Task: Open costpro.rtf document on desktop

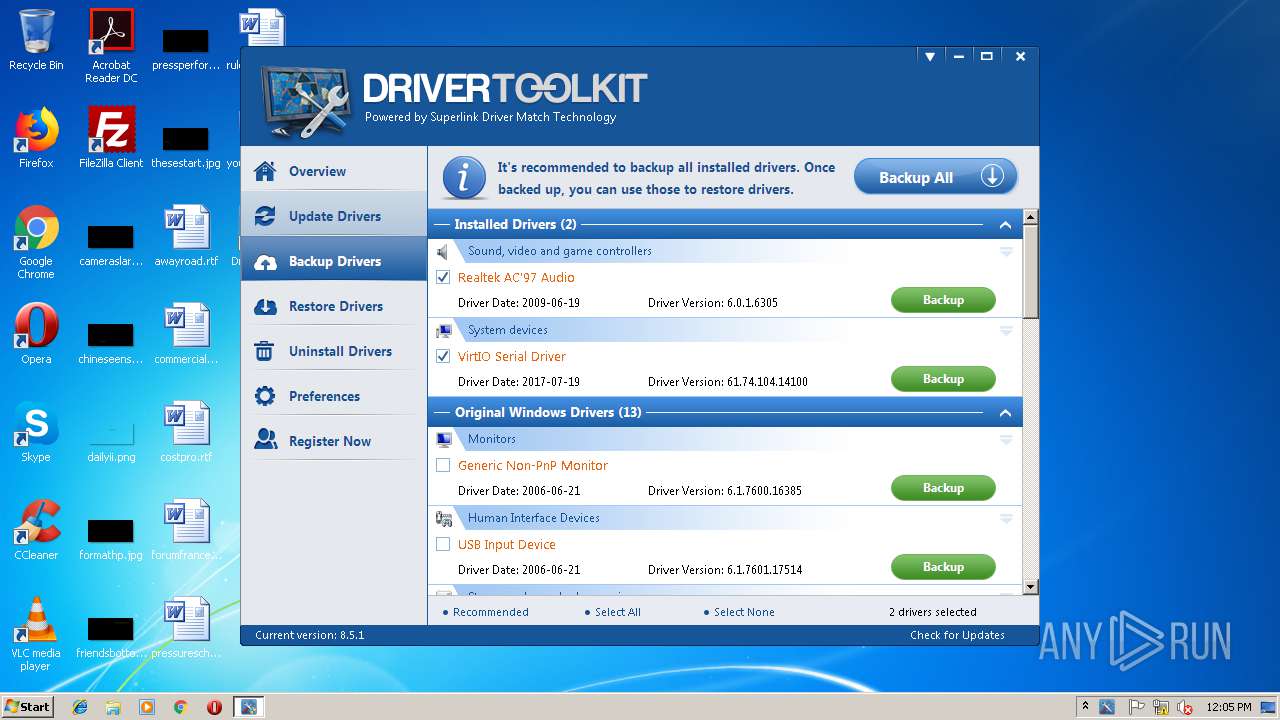Action: 186,432
